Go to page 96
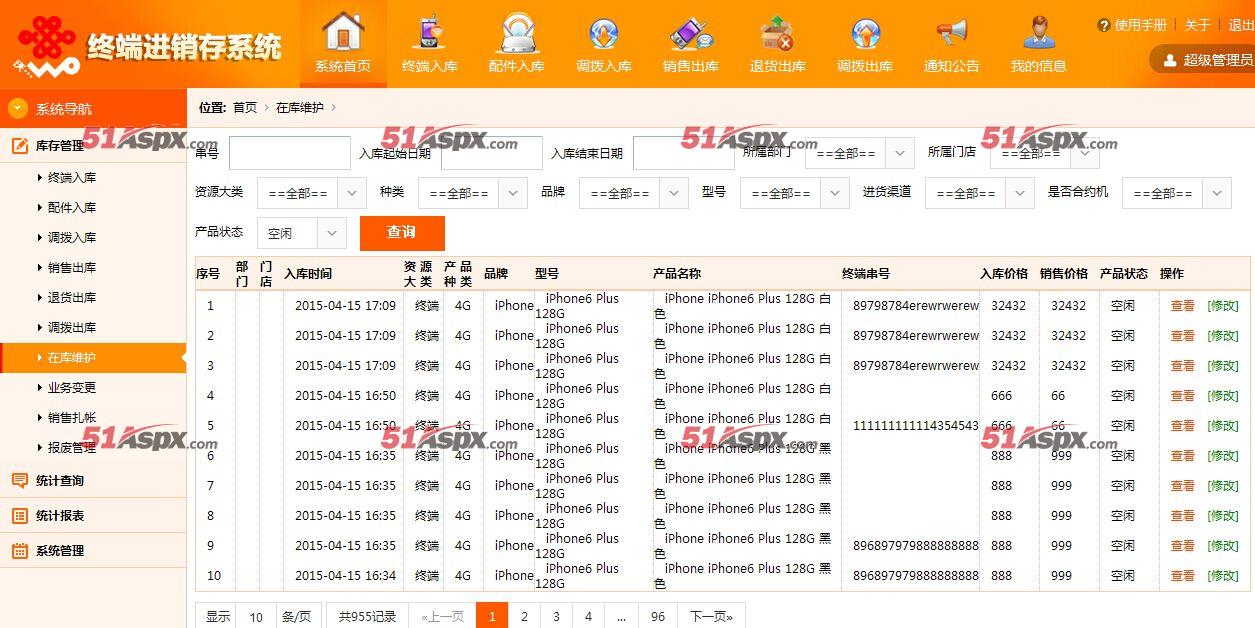 coord(658,616)
